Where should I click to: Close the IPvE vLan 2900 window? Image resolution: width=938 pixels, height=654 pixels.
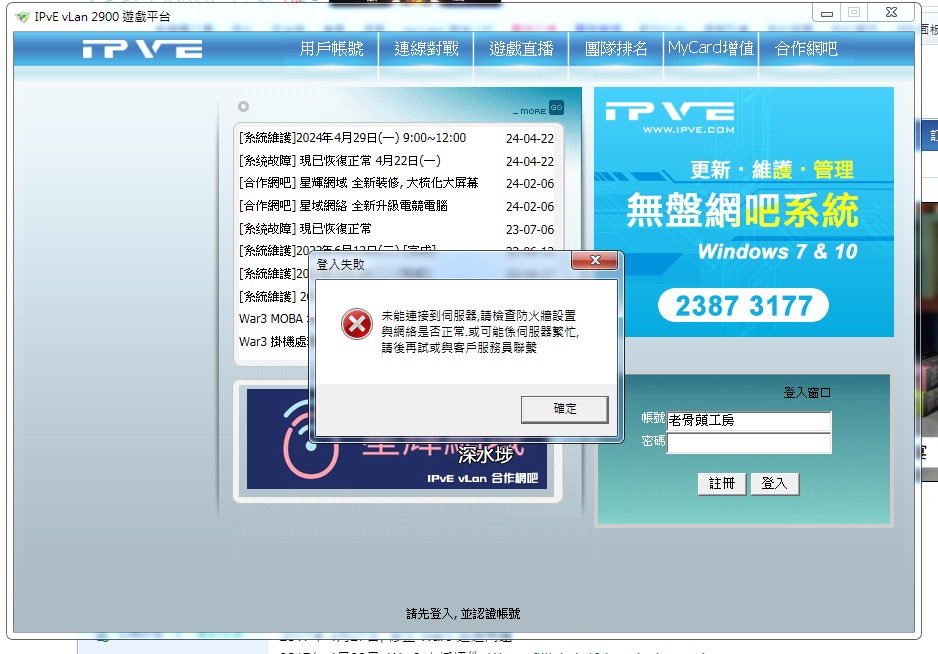coord(891,13)
